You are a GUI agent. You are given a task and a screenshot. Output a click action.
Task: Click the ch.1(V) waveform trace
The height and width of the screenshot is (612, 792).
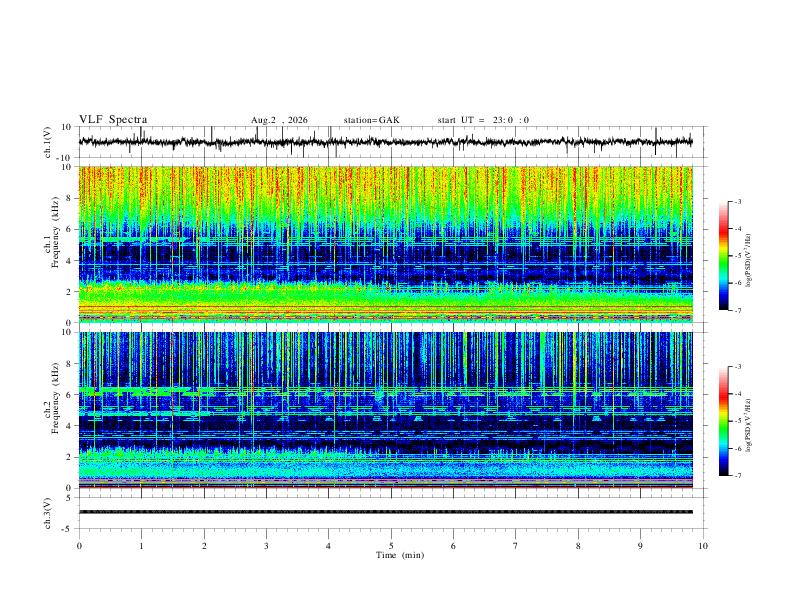click(385, 142)
